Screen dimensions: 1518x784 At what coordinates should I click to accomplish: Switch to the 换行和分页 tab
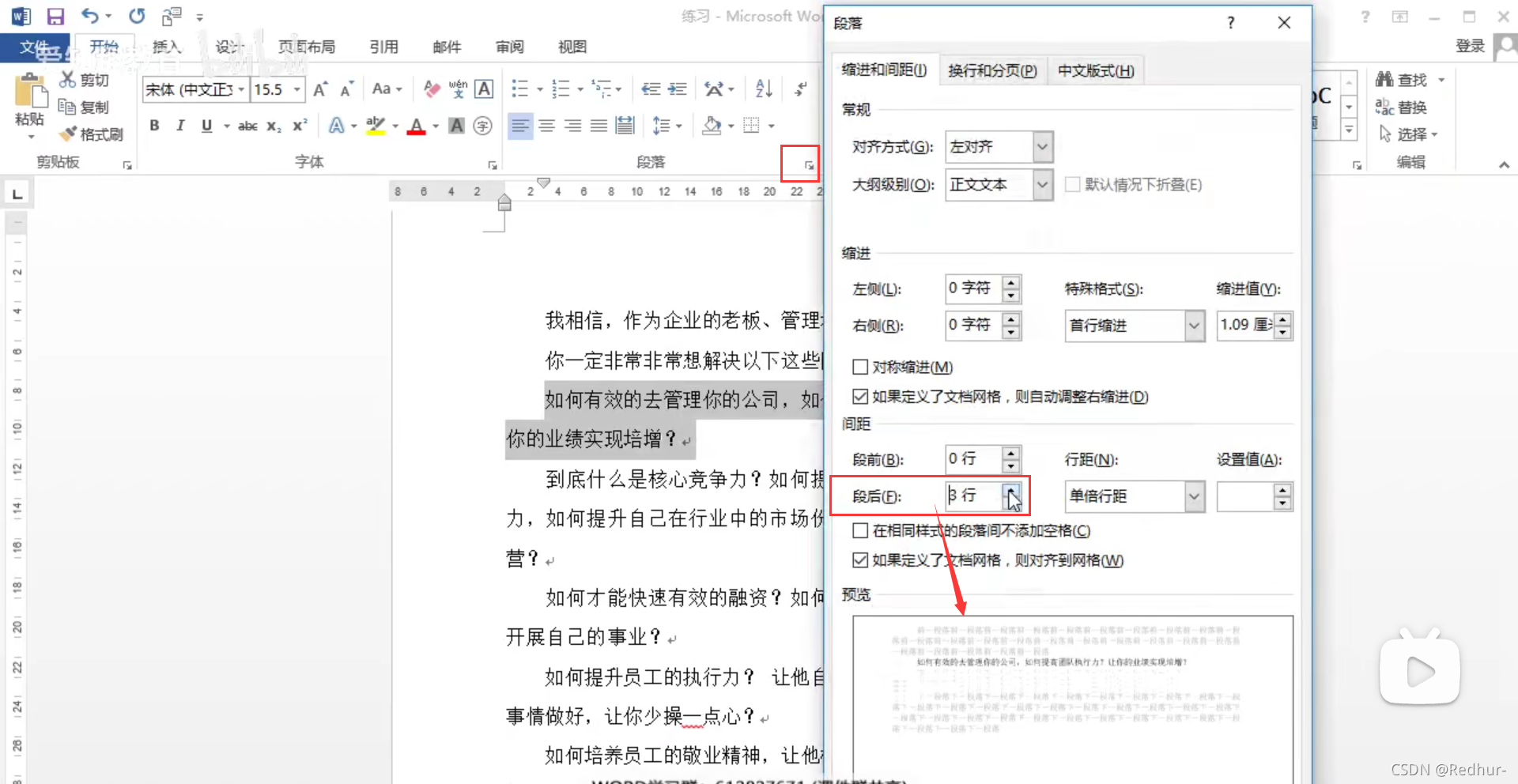pos(992,70)
